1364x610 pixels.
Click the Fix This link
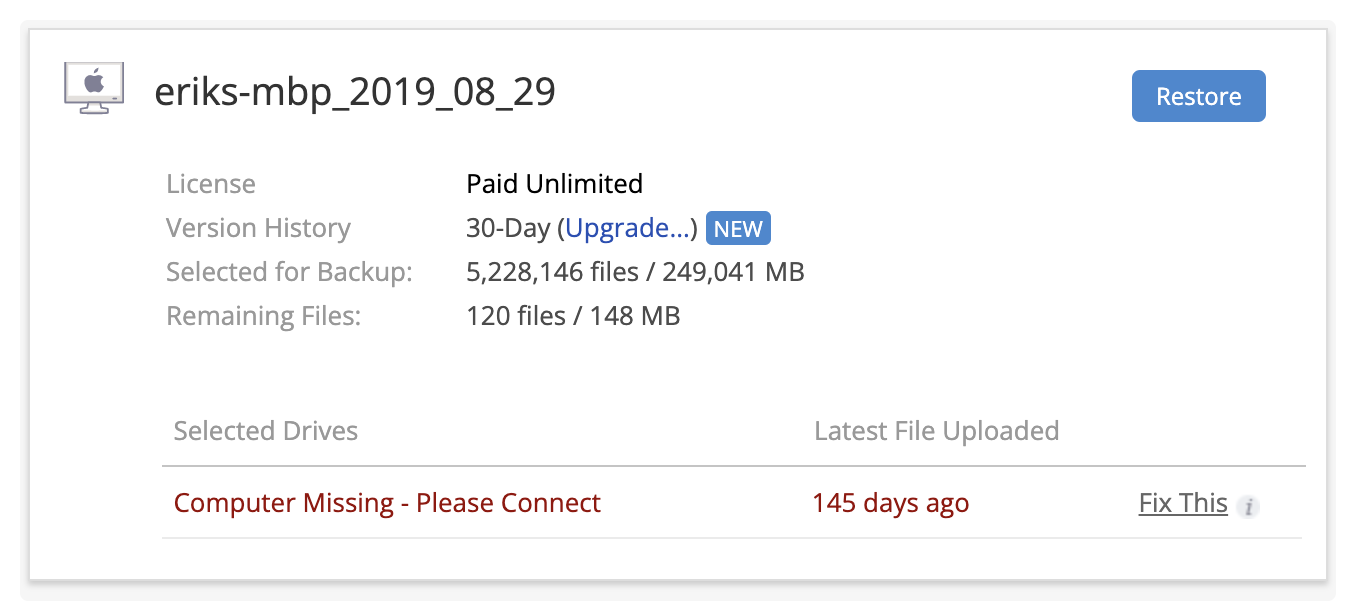click(x=1183, y=502)
